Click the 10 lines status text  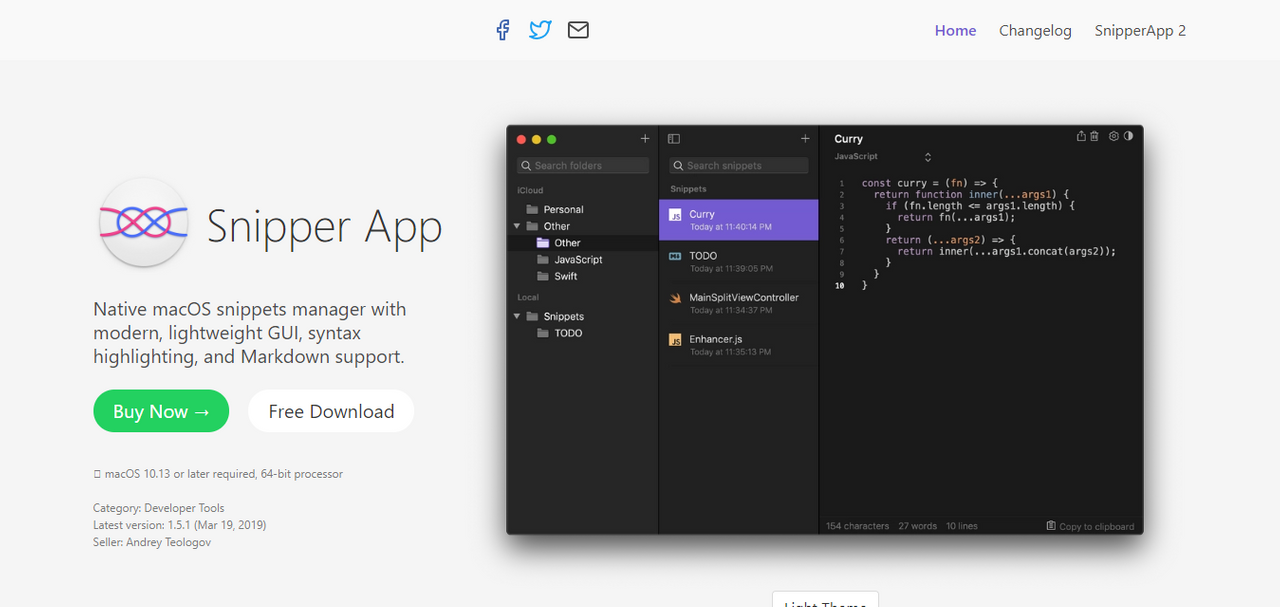[x=962, y=526]
